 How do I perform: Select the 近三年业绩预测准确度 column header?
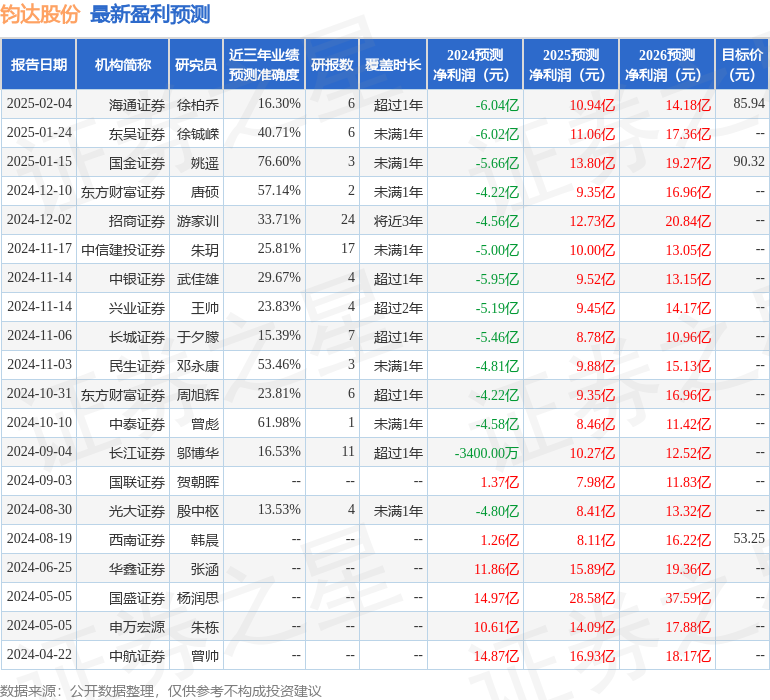pos(264,64)
